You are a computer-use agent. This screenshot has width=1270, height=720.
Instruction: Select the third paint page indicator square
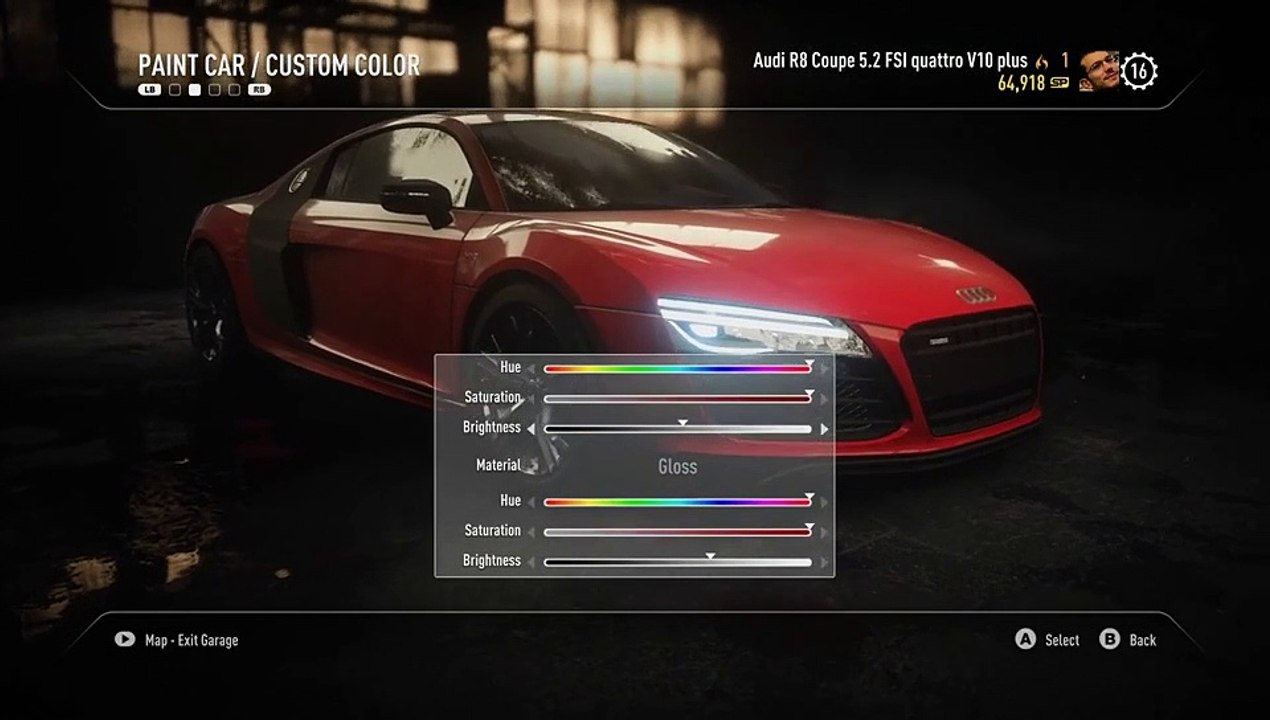(x=215, y=90)
